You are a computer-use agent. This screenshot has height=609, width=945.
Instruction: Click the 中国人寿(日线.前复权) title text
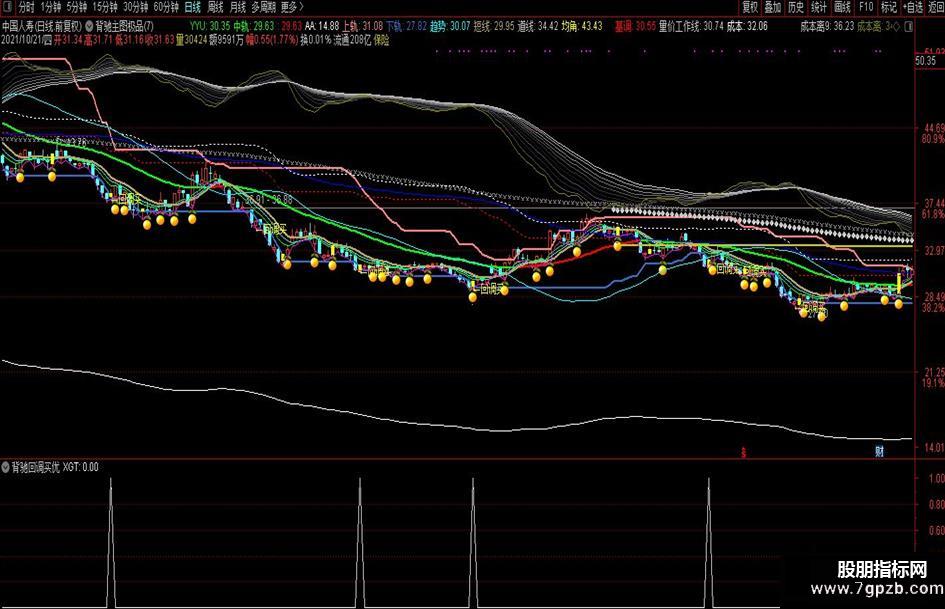(x=42, y=27)
